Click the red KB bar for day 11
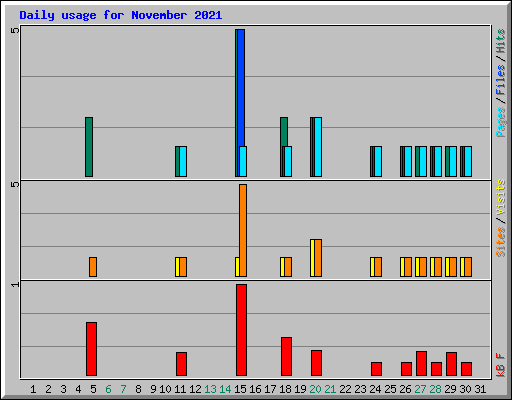Screen dimensions: 512x400 [x=181, y=364]
